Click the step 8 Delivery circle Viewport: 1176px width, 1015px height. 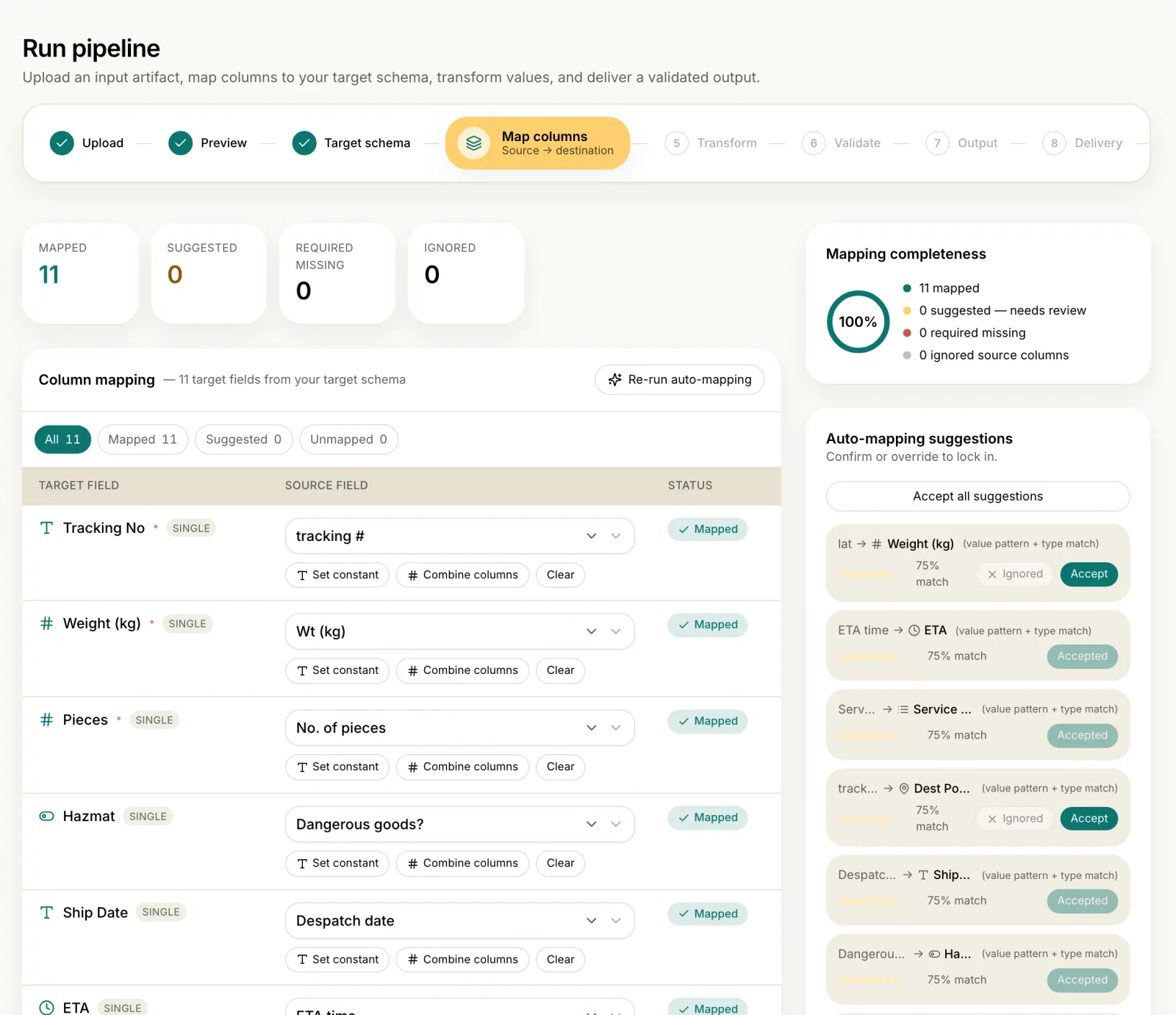point(1054,143)
